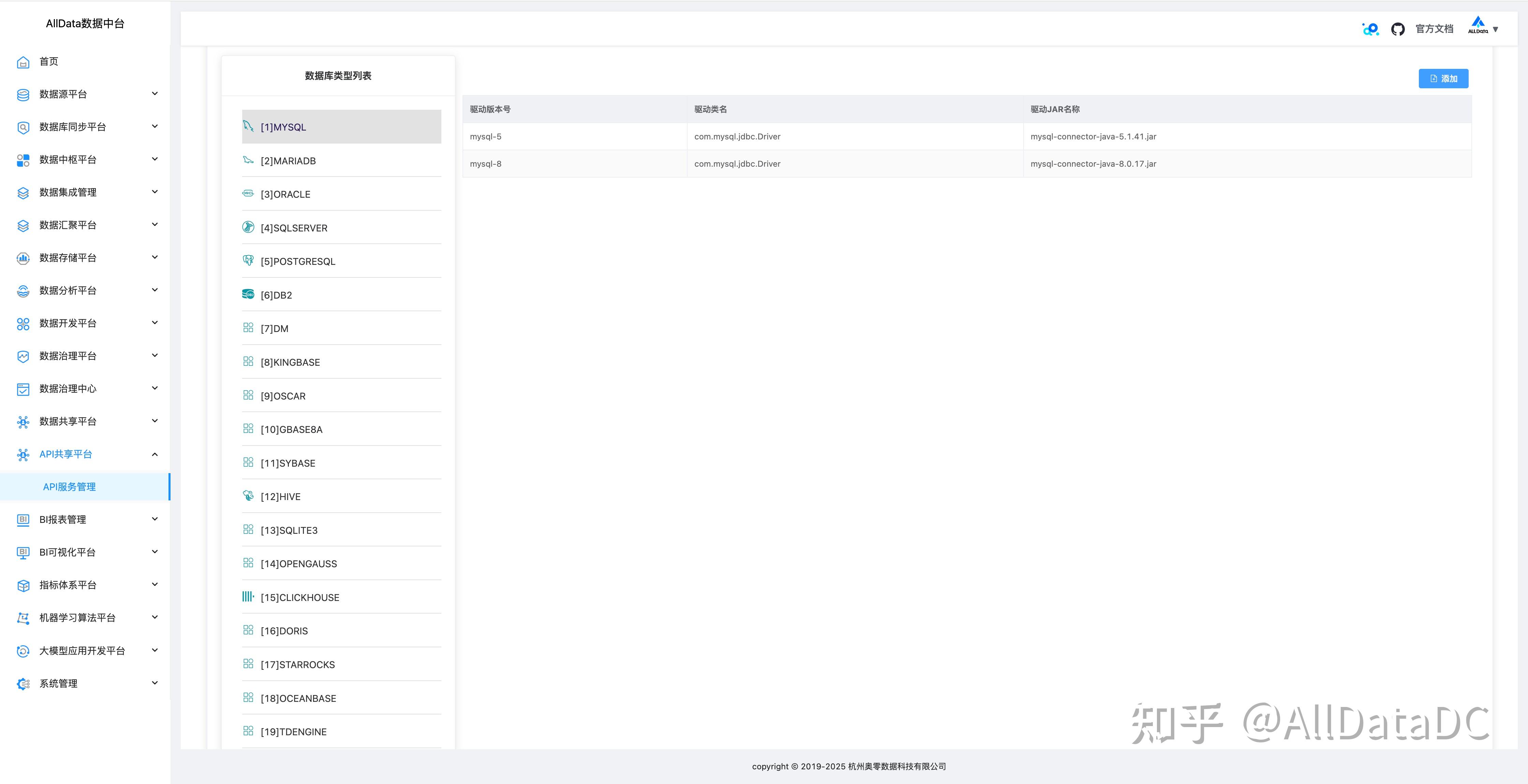Click the icon beside 数据共享平台
Image resolution: width=1528 pixels, height=784 pixels.
pos(23,422)
